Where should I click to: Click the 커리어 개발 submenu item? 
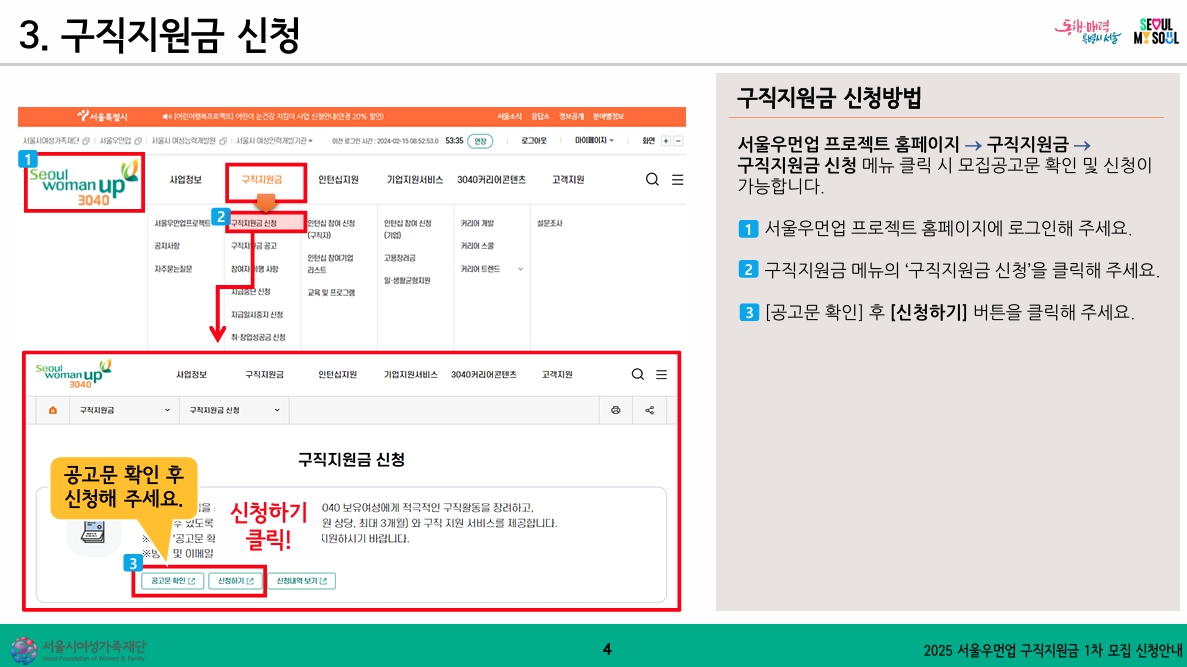pos(477,223)
